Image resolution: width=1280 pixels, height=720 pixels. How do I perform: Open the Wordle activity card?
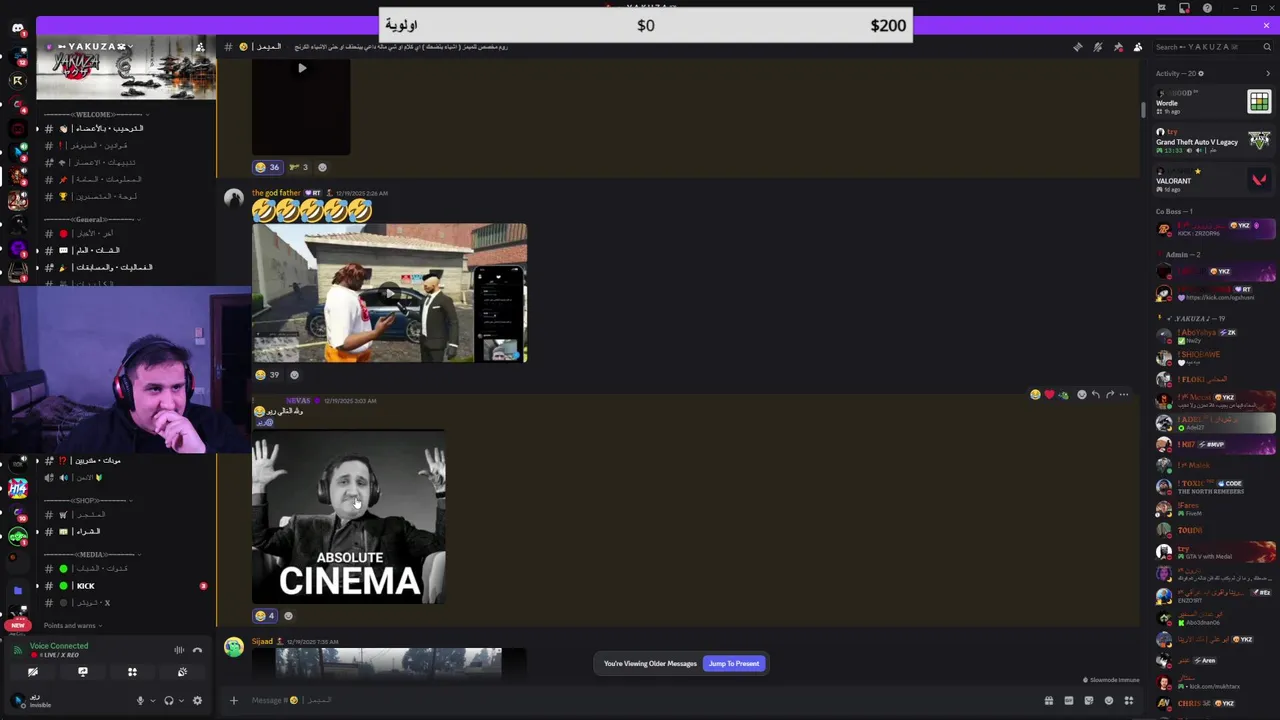pyautogui.click(x=1213, y=102)
